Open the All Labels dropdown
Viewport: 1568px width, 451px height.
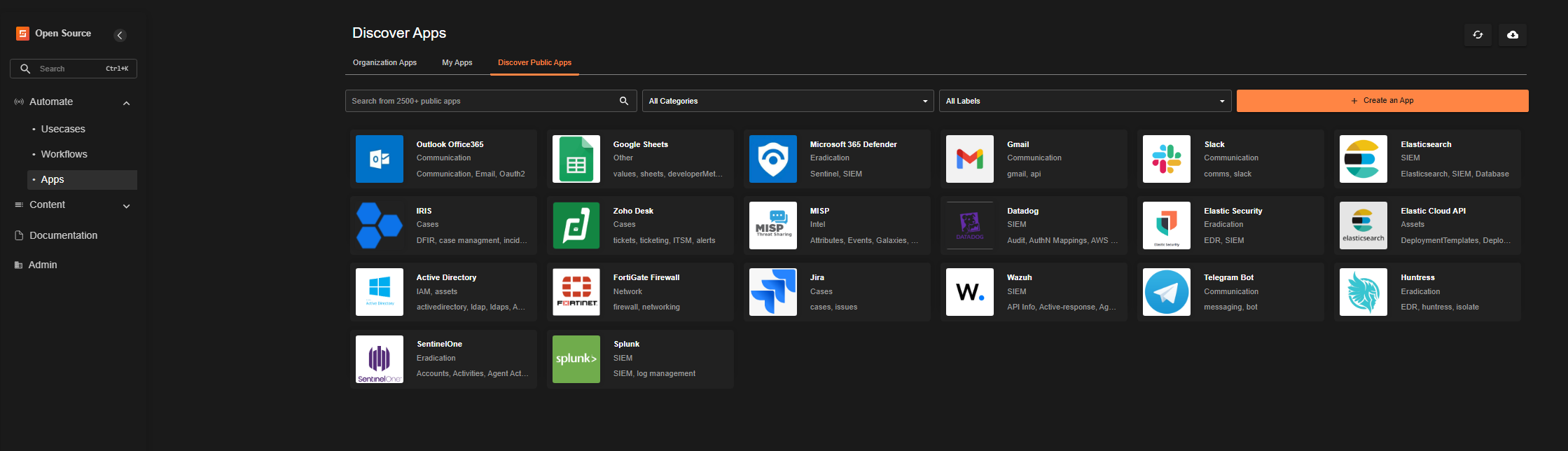point(1085,101)
